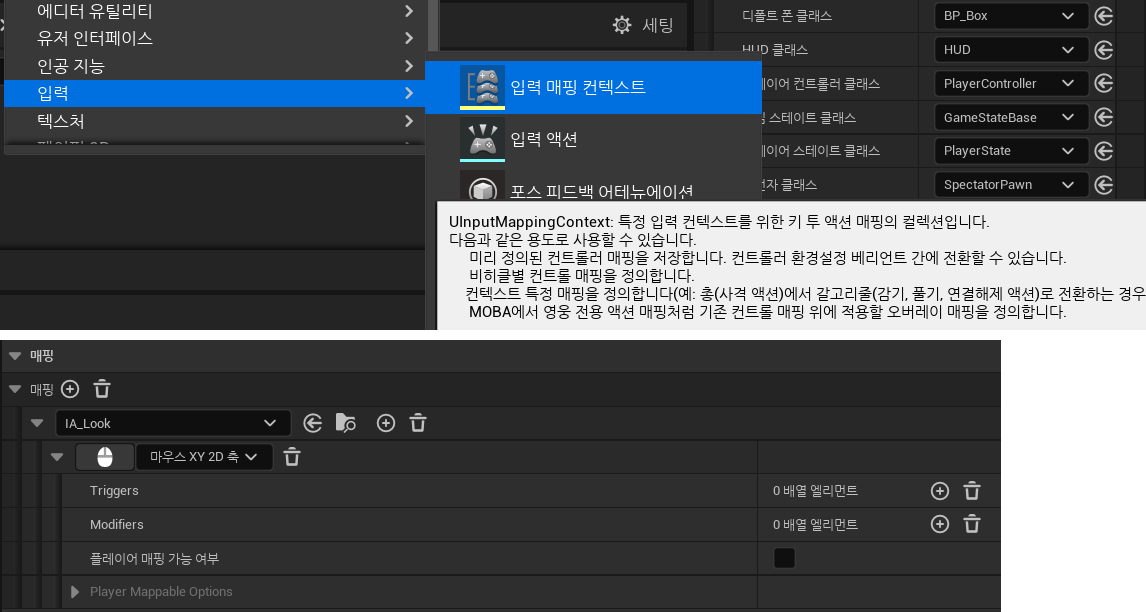The height and width of the screenshot is (612, 1146).
Task: Use selected asset arrow beside IA_Look
Action: [312, 423]
